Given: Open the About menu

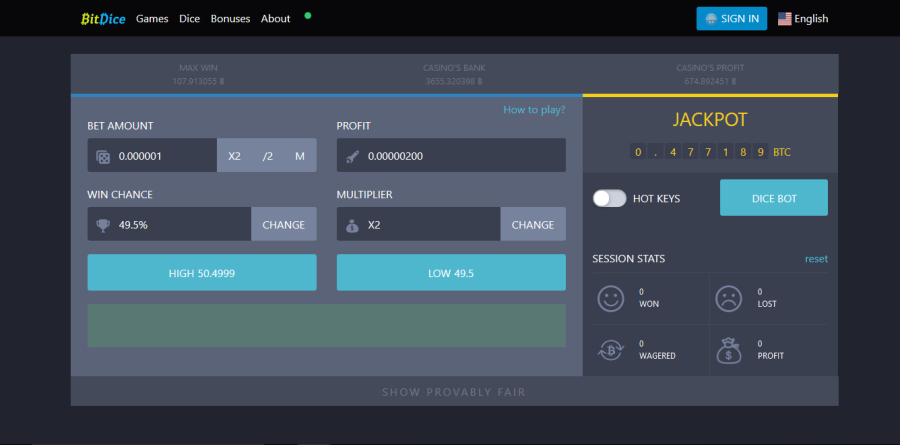Looking at the screenshot, I should click(x=276, y=19).
